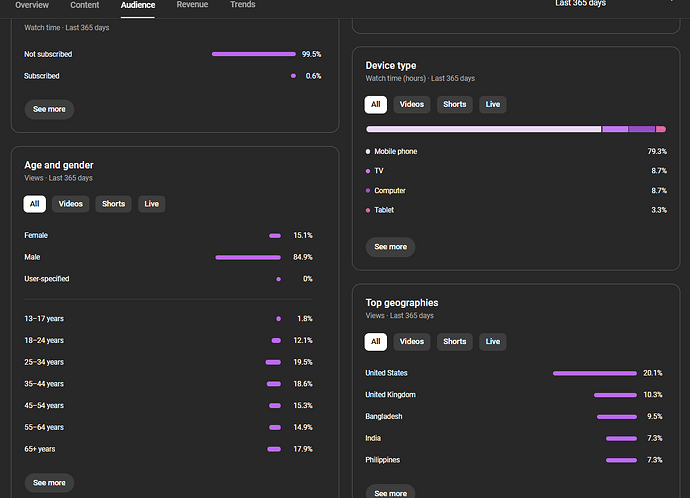This screenshot has height=498, width=690.
Task: Click the pink Tablet segment of device bar
Action: coord(661,129)
